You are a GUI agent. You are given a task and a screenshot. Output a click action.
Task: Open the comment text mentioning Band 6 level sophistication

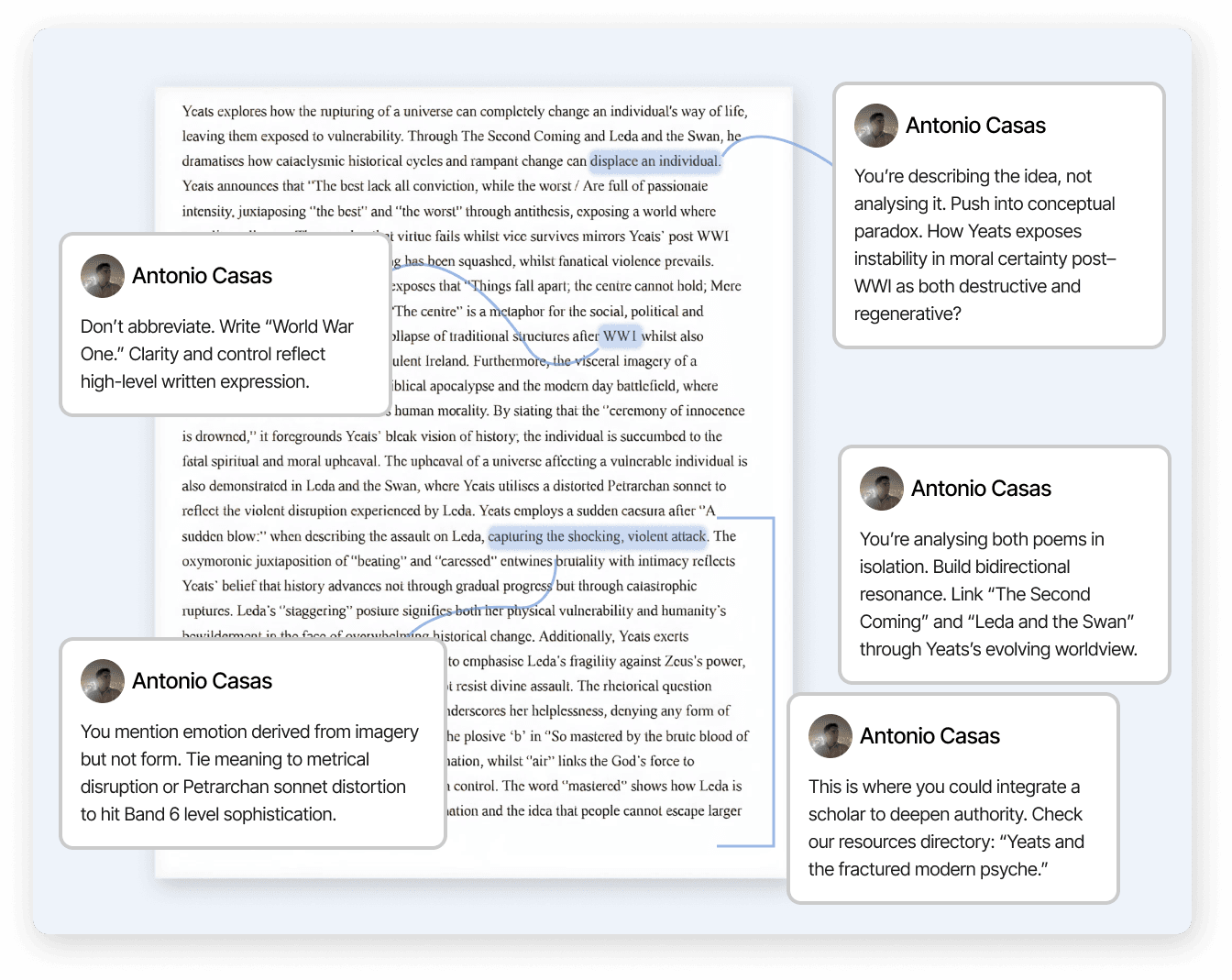(x=249, y=773)
